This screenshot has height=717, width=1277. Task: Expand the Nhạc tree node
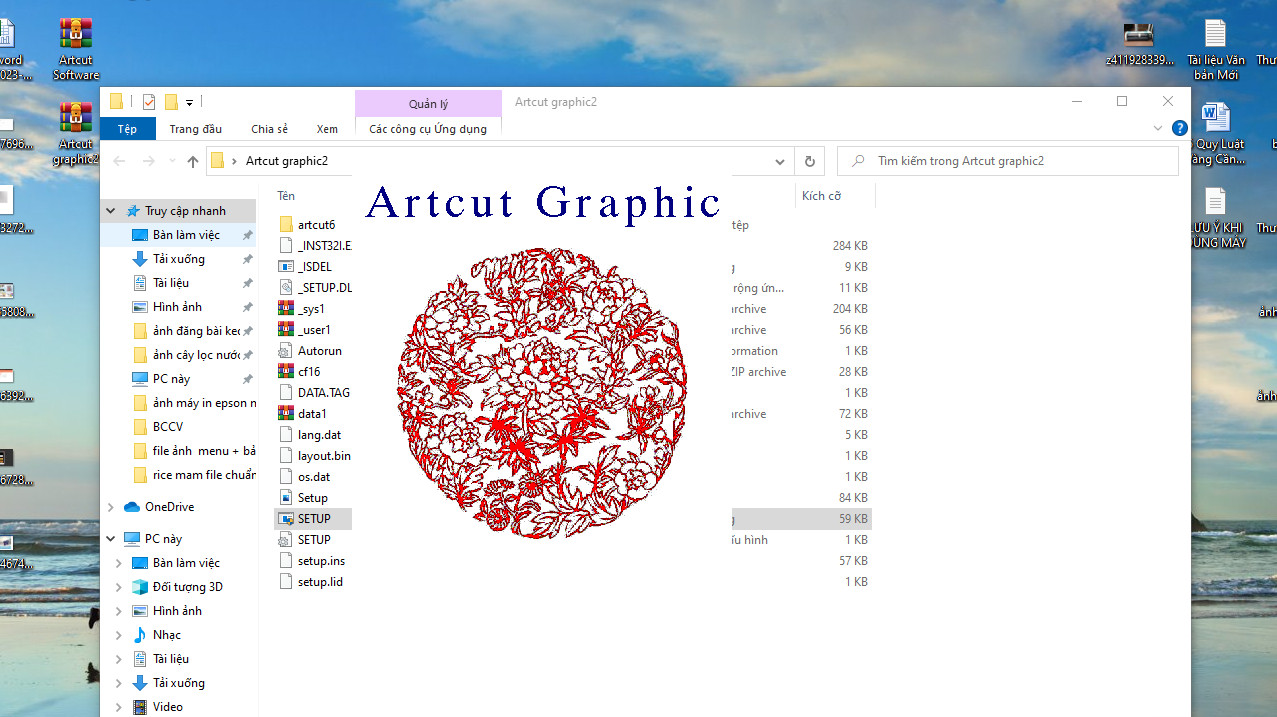click(x=120, y=635)
